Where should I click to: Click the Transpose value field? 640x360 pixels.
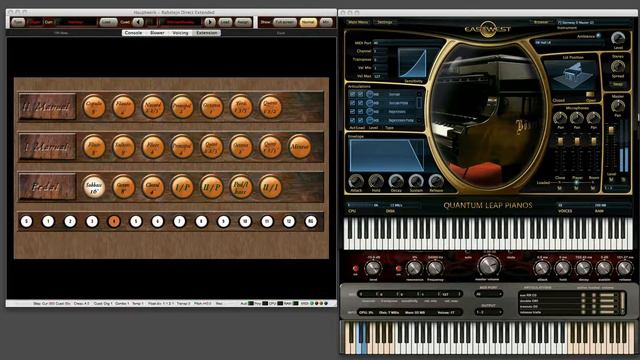tap(380, 60)
